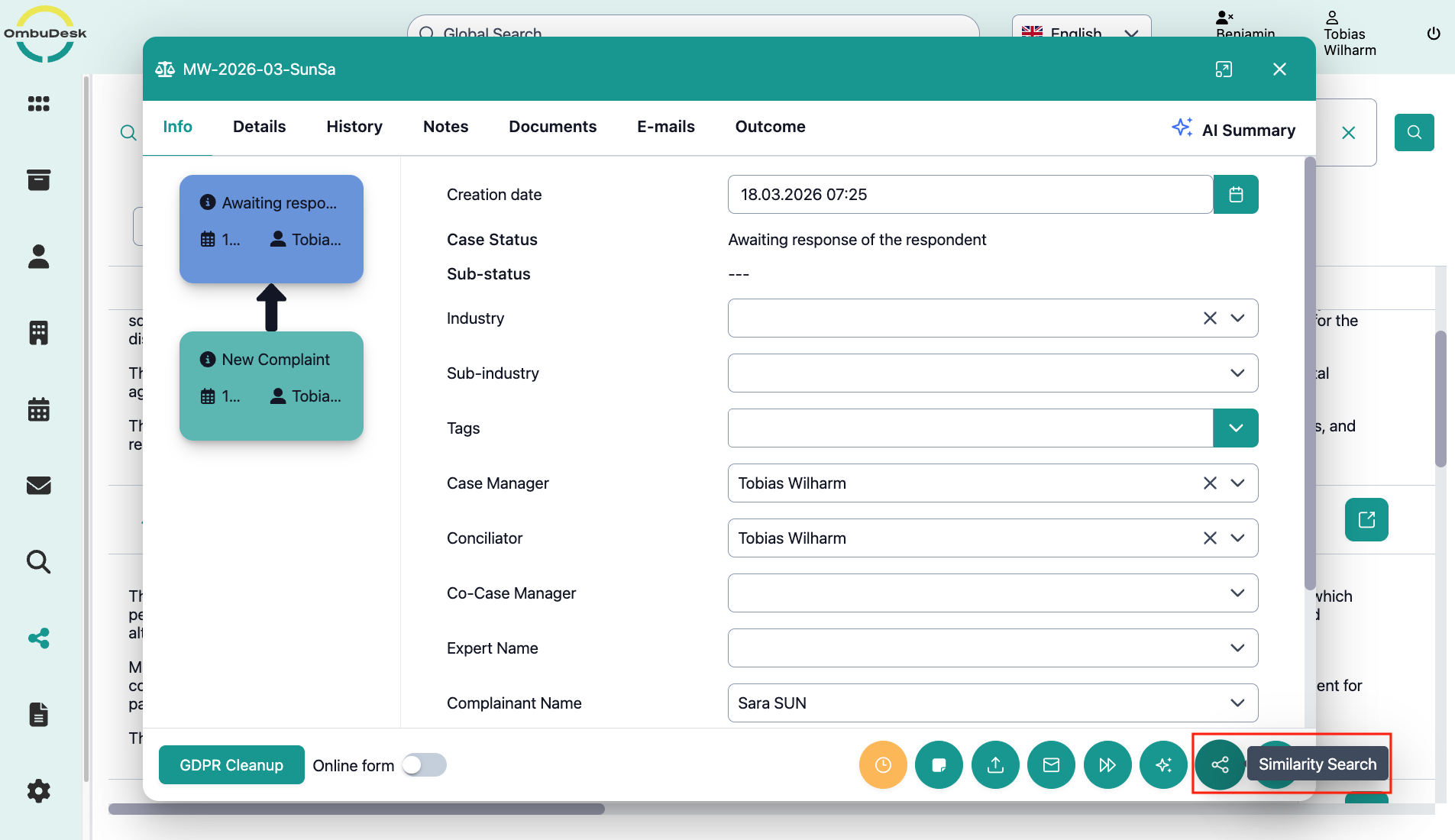Open the apps grid in sidebar
The width and height of the screenshot is (1455, 840).
pos(38,103)
